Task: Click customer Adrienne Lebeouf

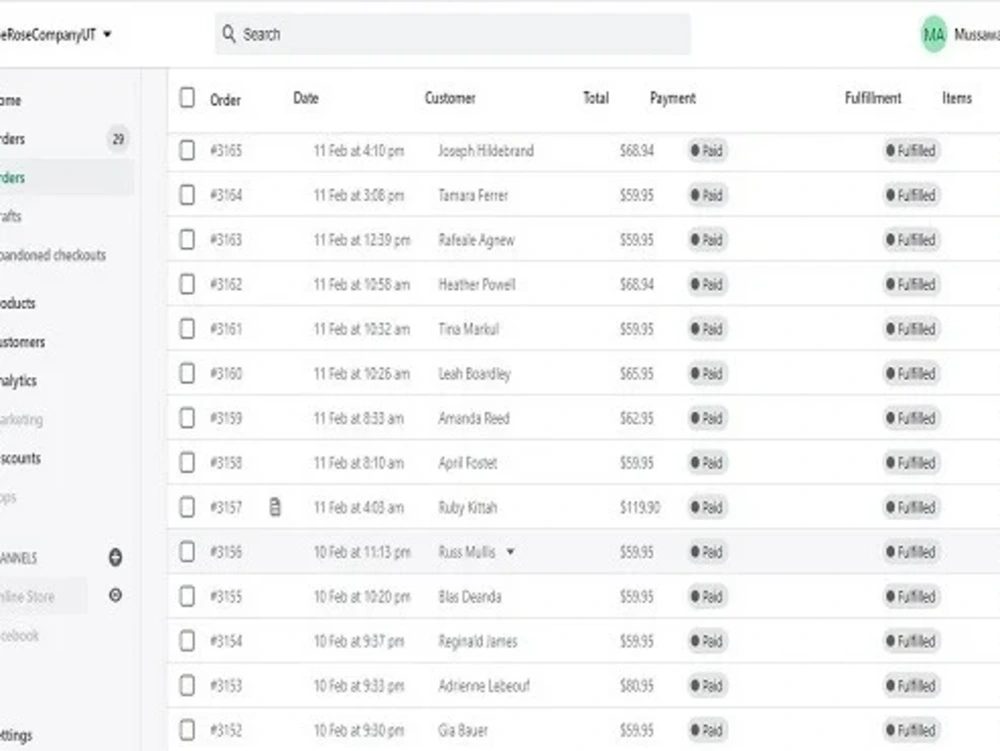Action: (484, 686)
